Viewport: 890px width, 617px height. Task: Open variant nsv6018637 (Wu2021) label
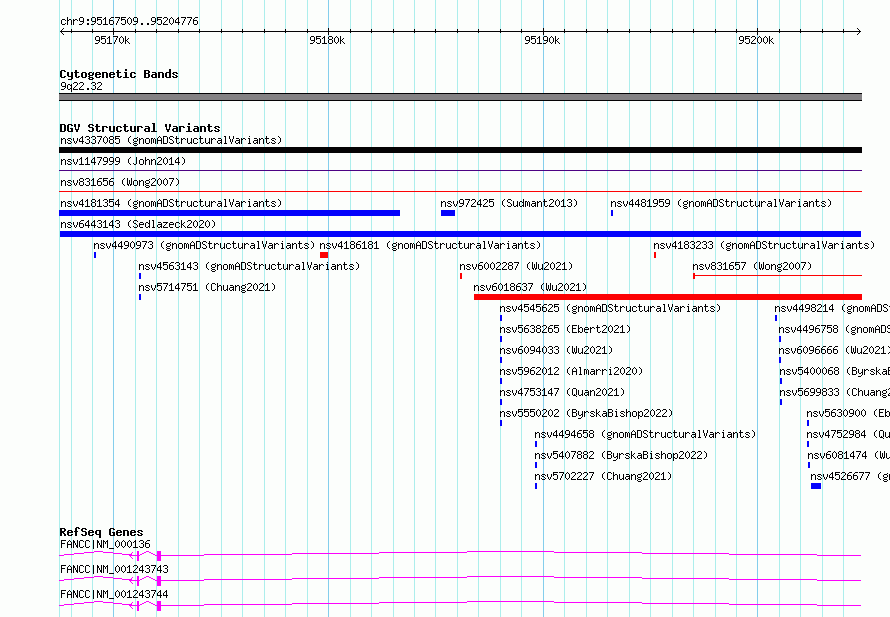pos(530,287)
